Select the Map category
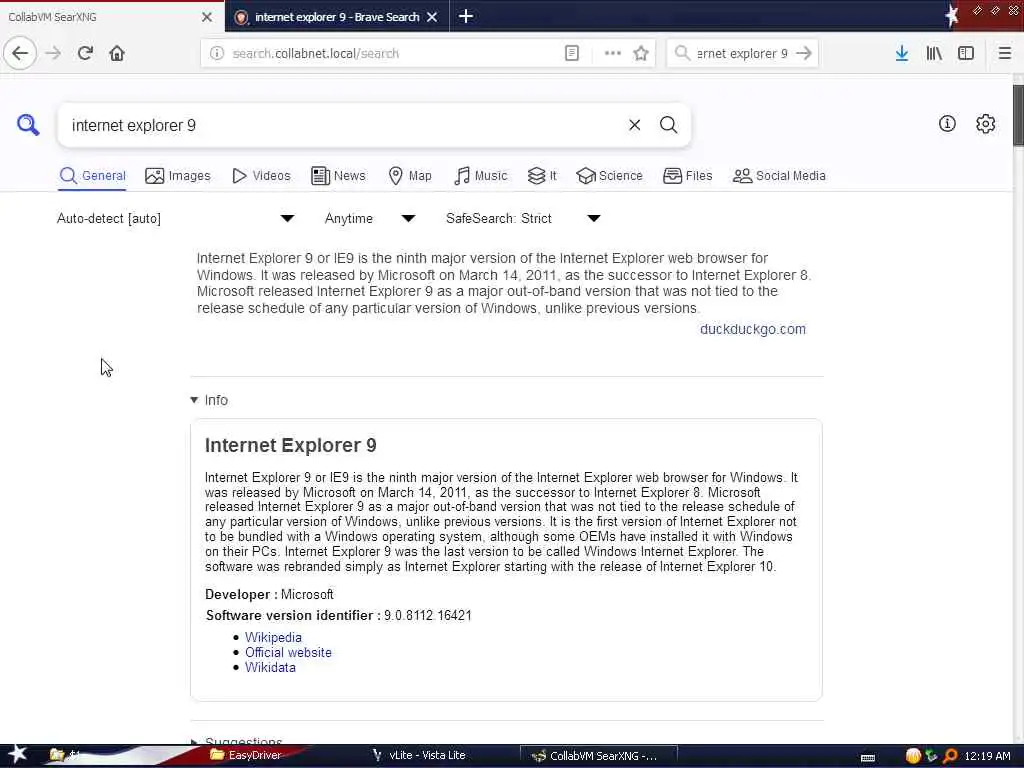Image resolution: width=1024 pixels, height=768 pixels. tap(410, 176)
